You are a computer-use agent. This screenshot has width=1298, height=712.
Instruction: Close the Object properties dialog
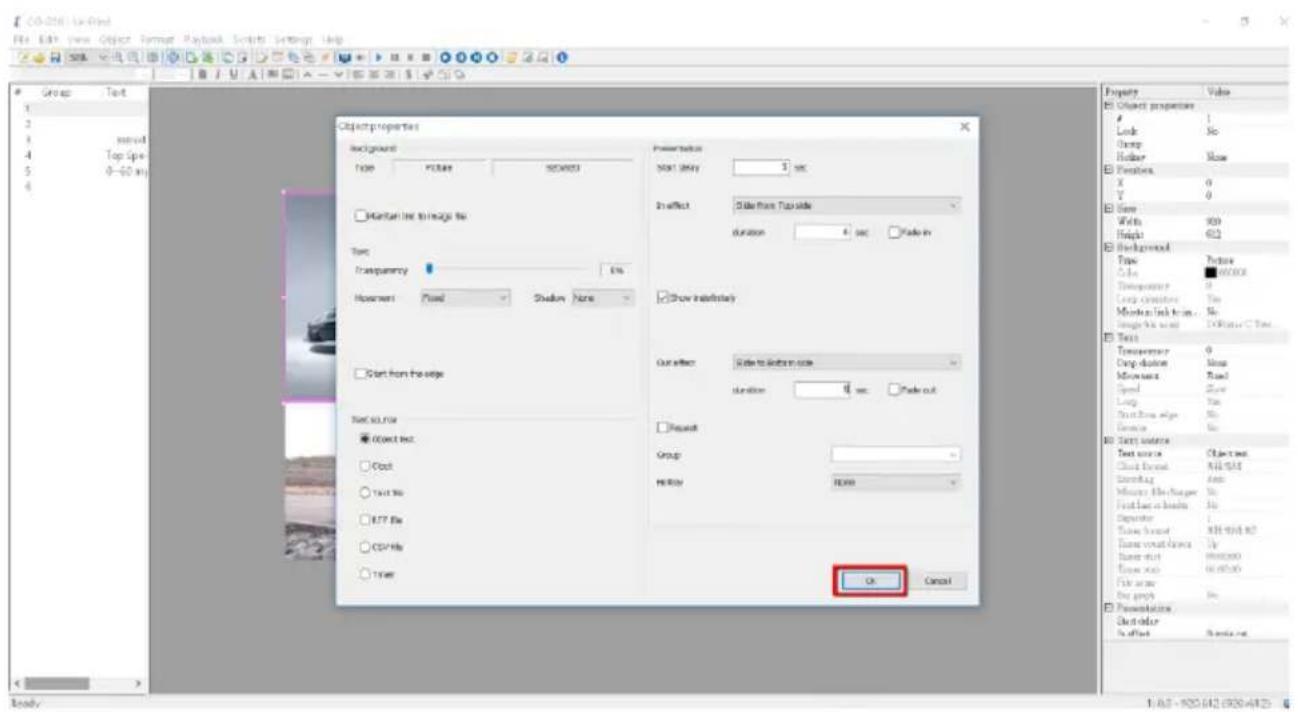[x=965, y=127]
